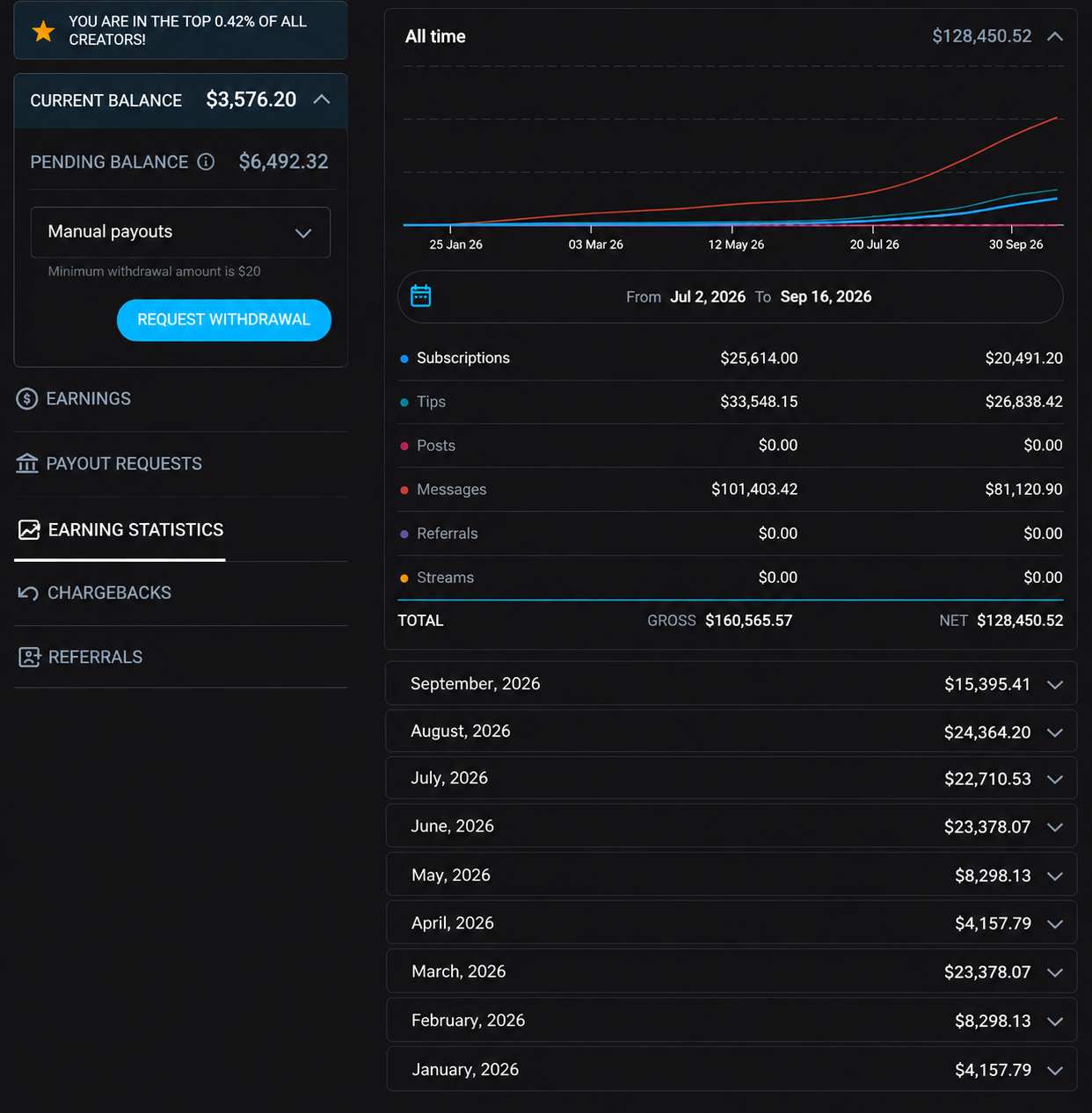Viewport: 1092px width, 1113px height.
Task: Click the chart axis label 25 Jan 26
Action: point(455,244)
